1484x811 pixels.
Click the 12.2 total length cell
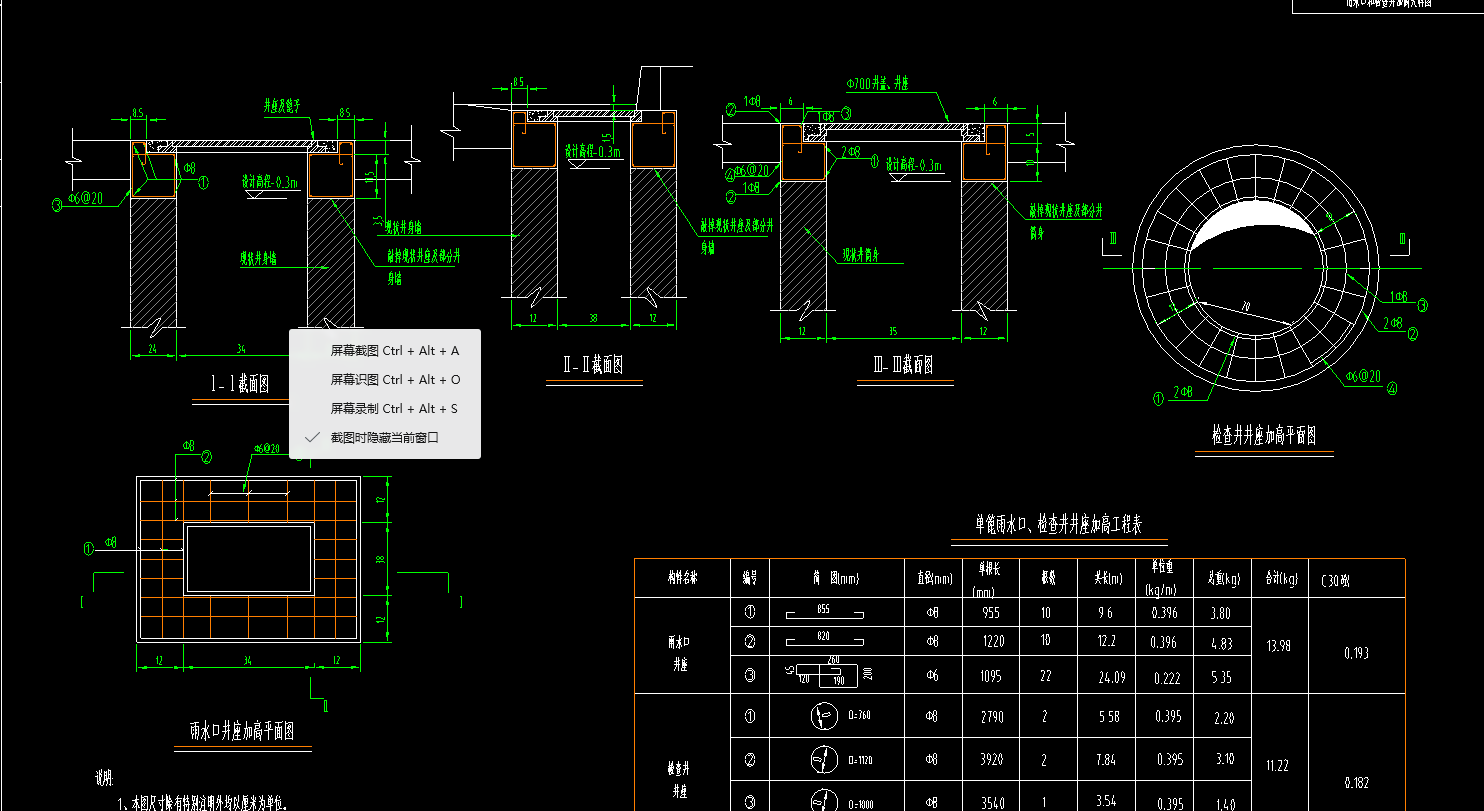click(1106, 642)
